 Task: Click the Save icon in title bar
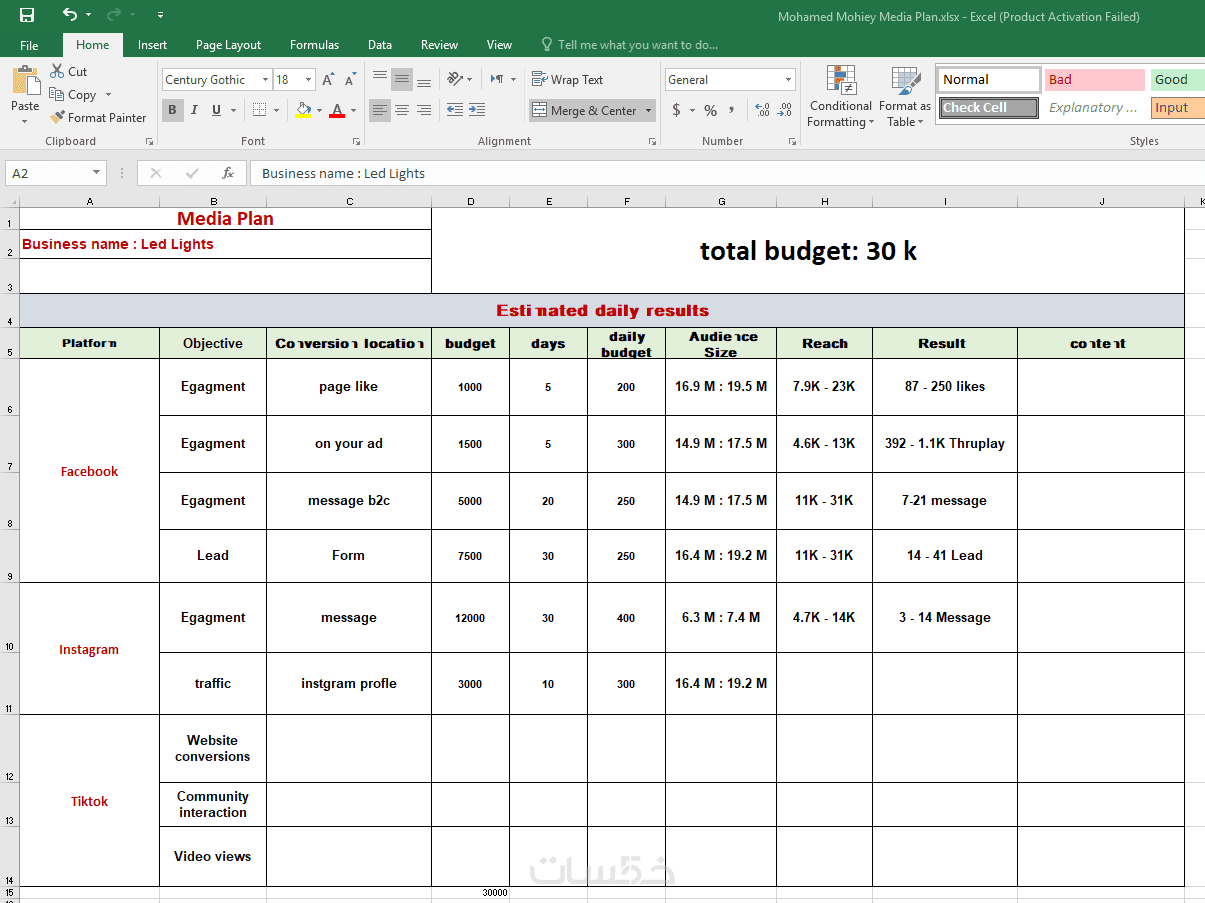tap(27, 15)
